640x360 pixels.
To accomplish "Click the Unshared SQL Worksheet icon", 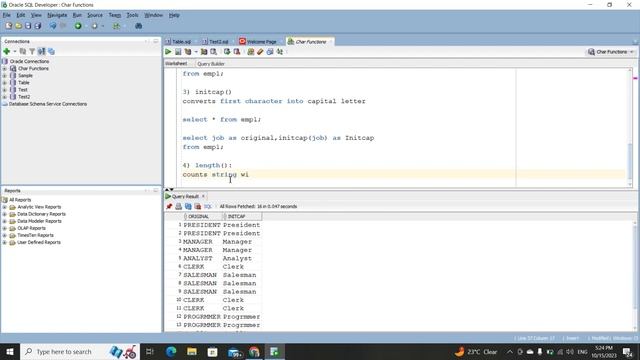I will point(251,52).
